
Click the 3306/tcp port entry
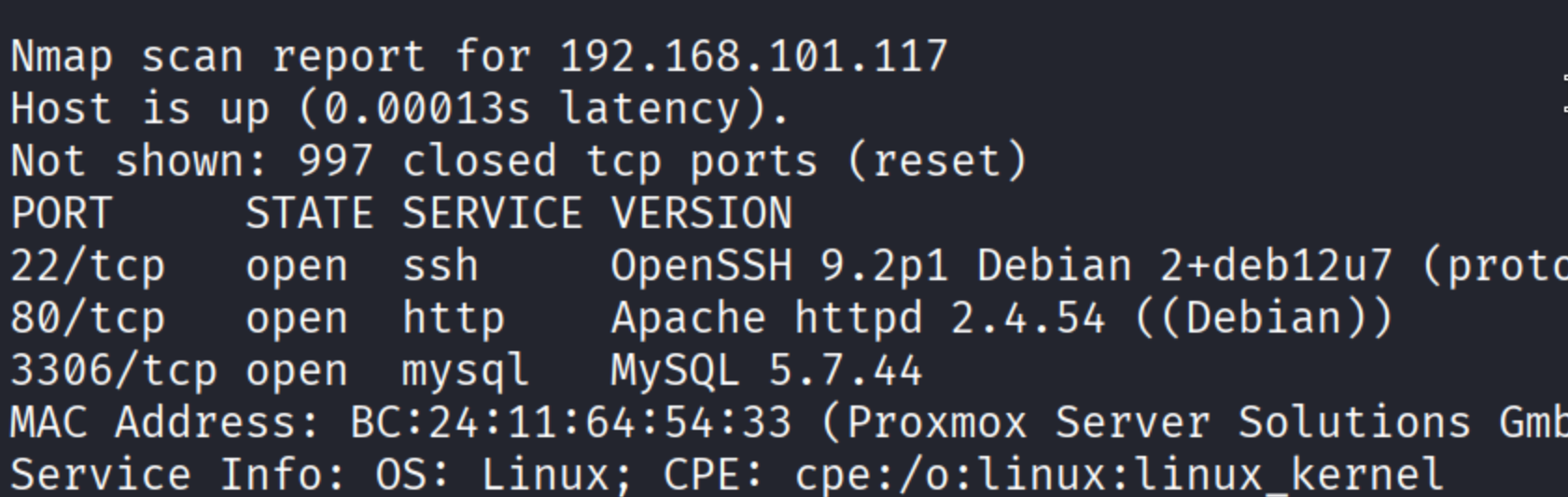(x=114, y=371)
